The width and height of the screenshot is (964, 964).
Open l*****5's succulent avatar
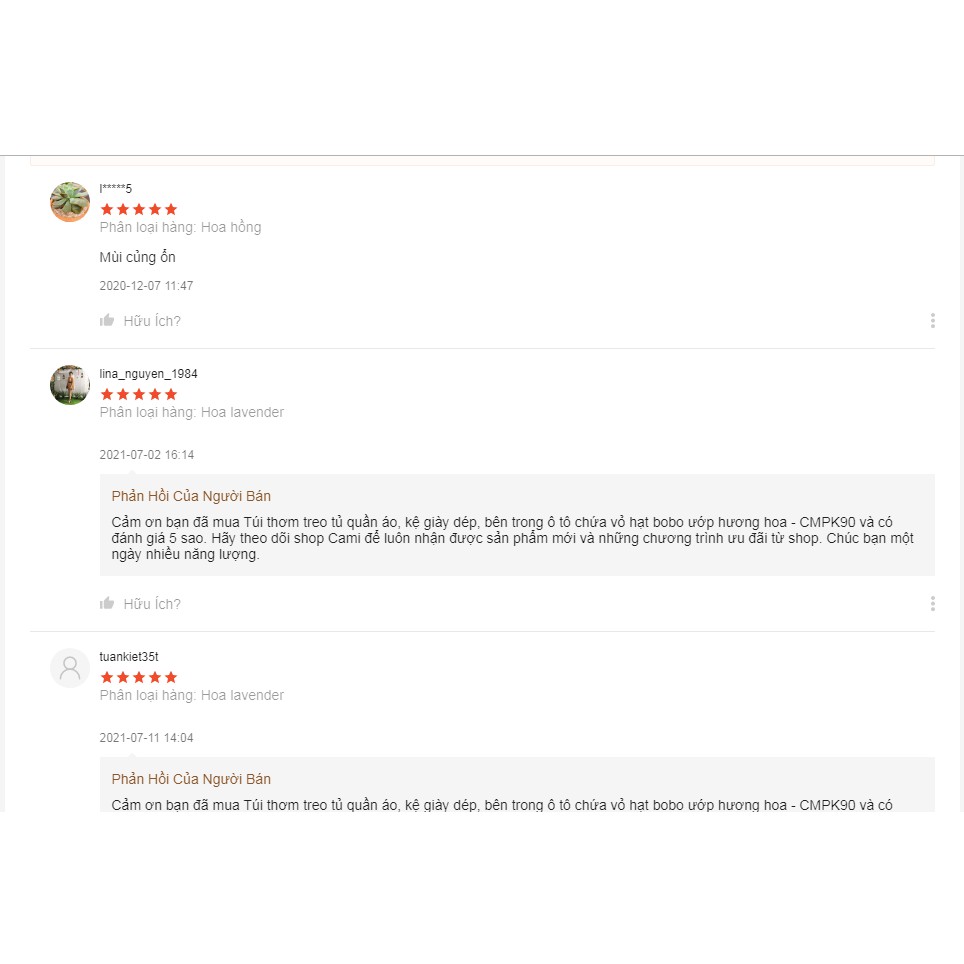point(70,202)
